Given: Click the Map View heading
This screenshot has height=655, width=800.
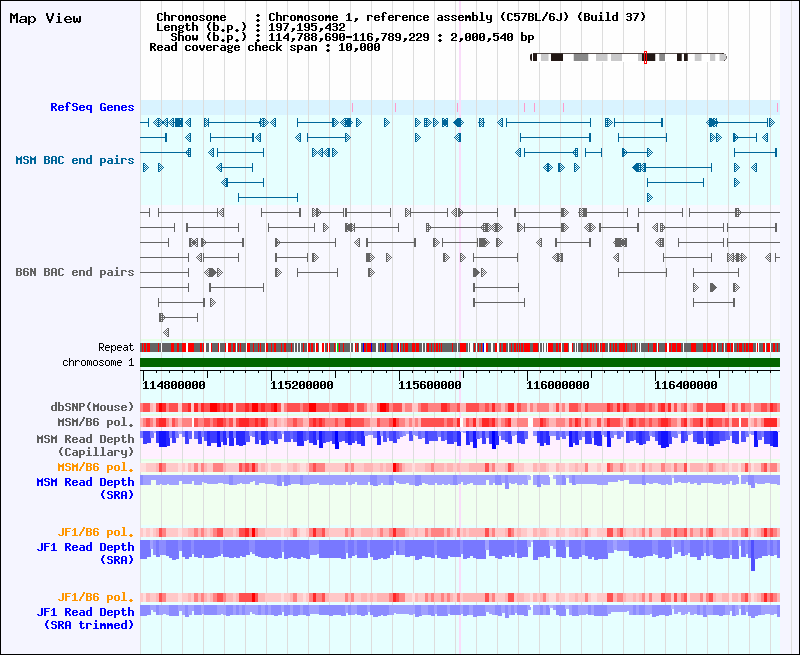Looking at the screenshot, I should click(x=45, y=18).
